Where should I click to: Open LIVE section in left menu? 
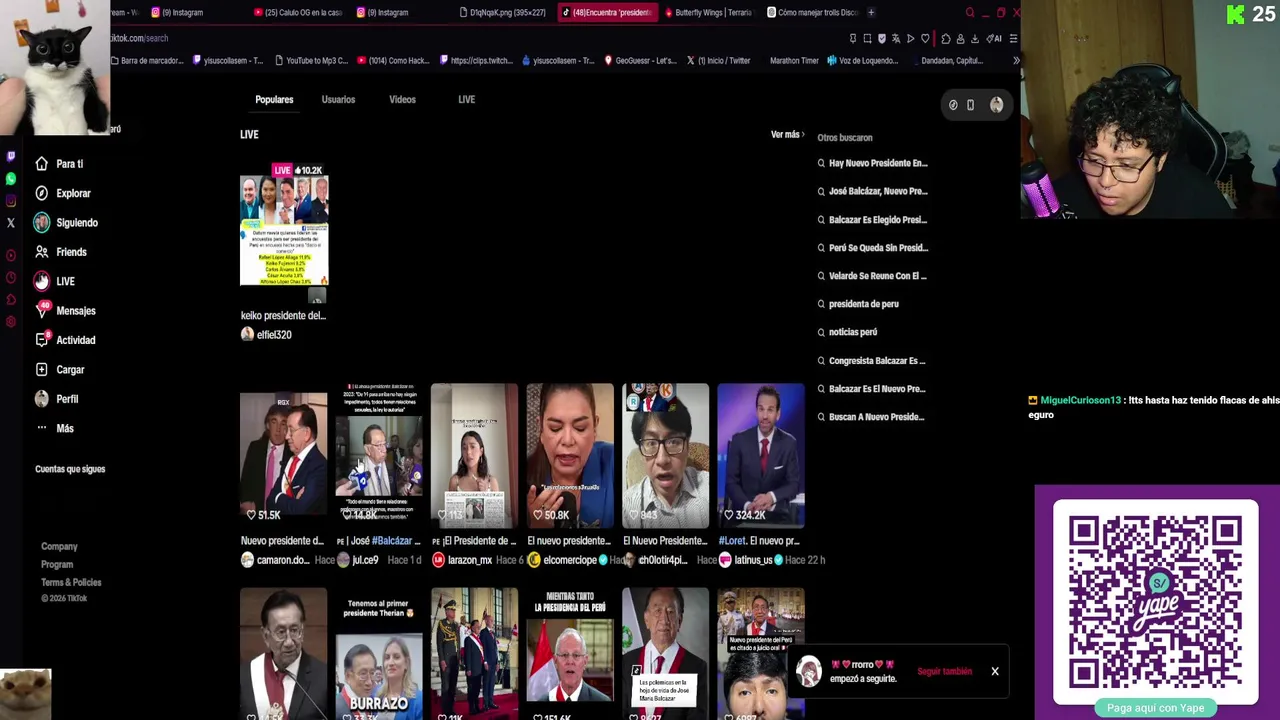pyautogui.click(x=54, y=281)
